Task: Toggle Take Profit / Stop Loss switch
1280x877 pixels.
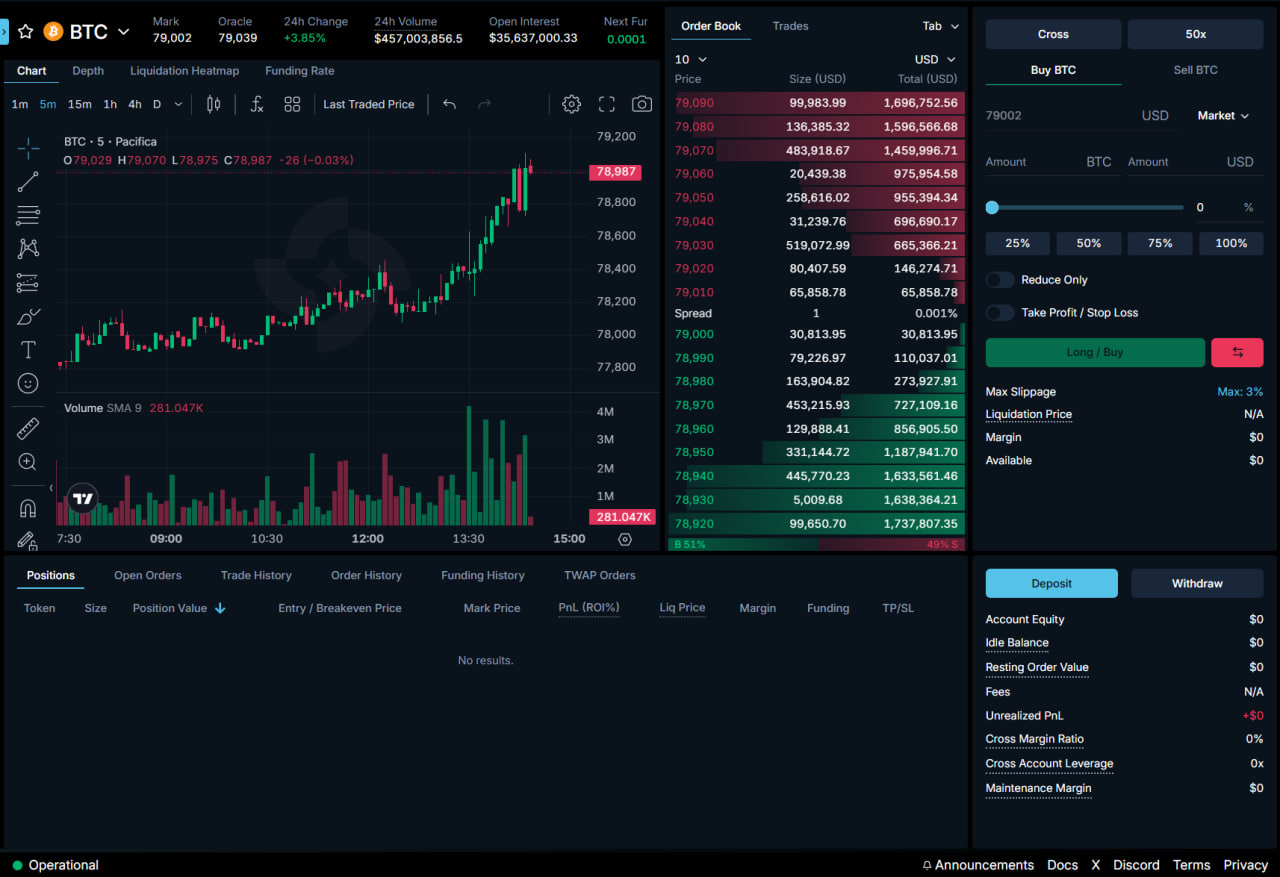Action: [1000, 313]
